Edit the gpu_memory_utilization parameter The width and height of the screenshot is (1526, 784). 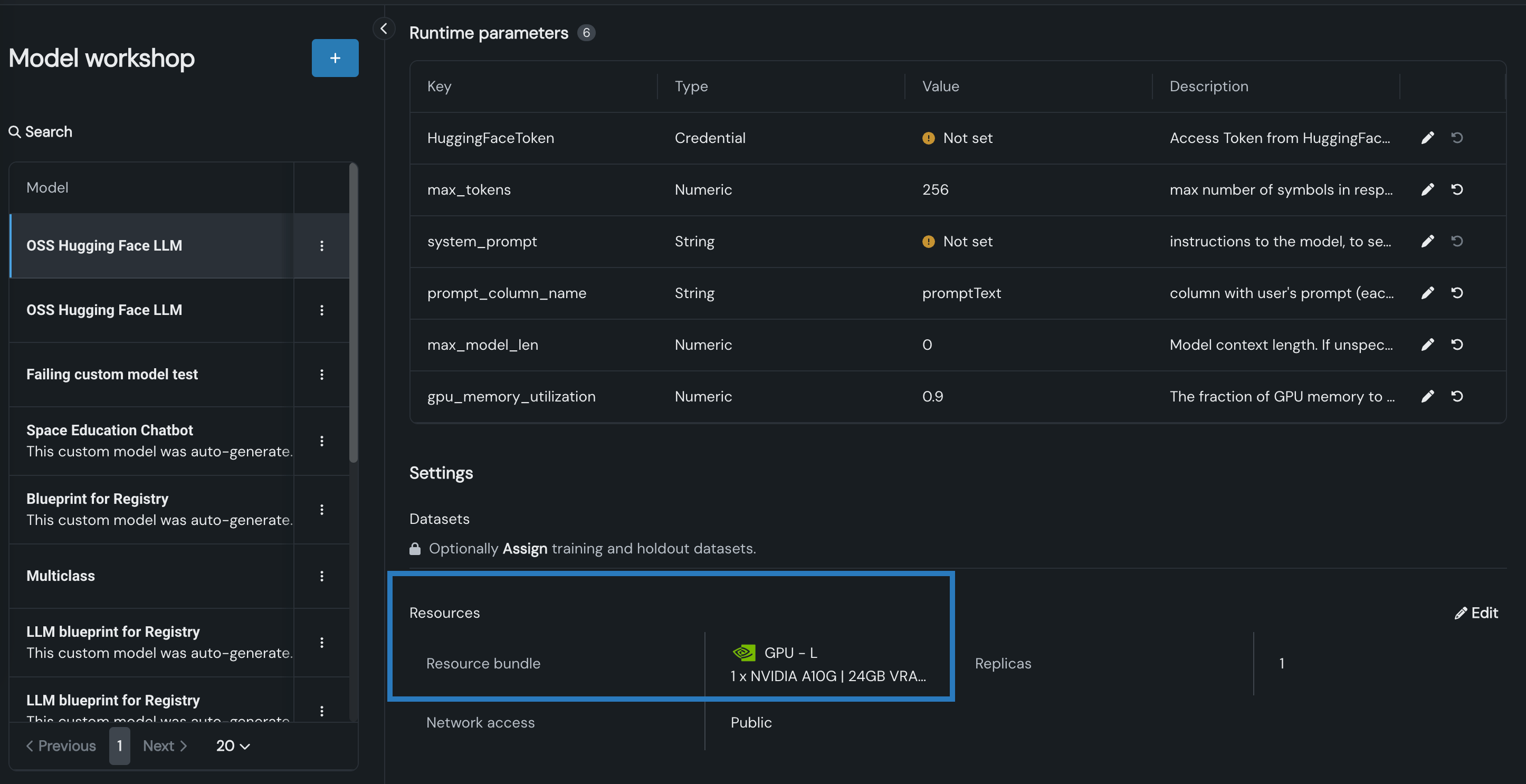1427,396
